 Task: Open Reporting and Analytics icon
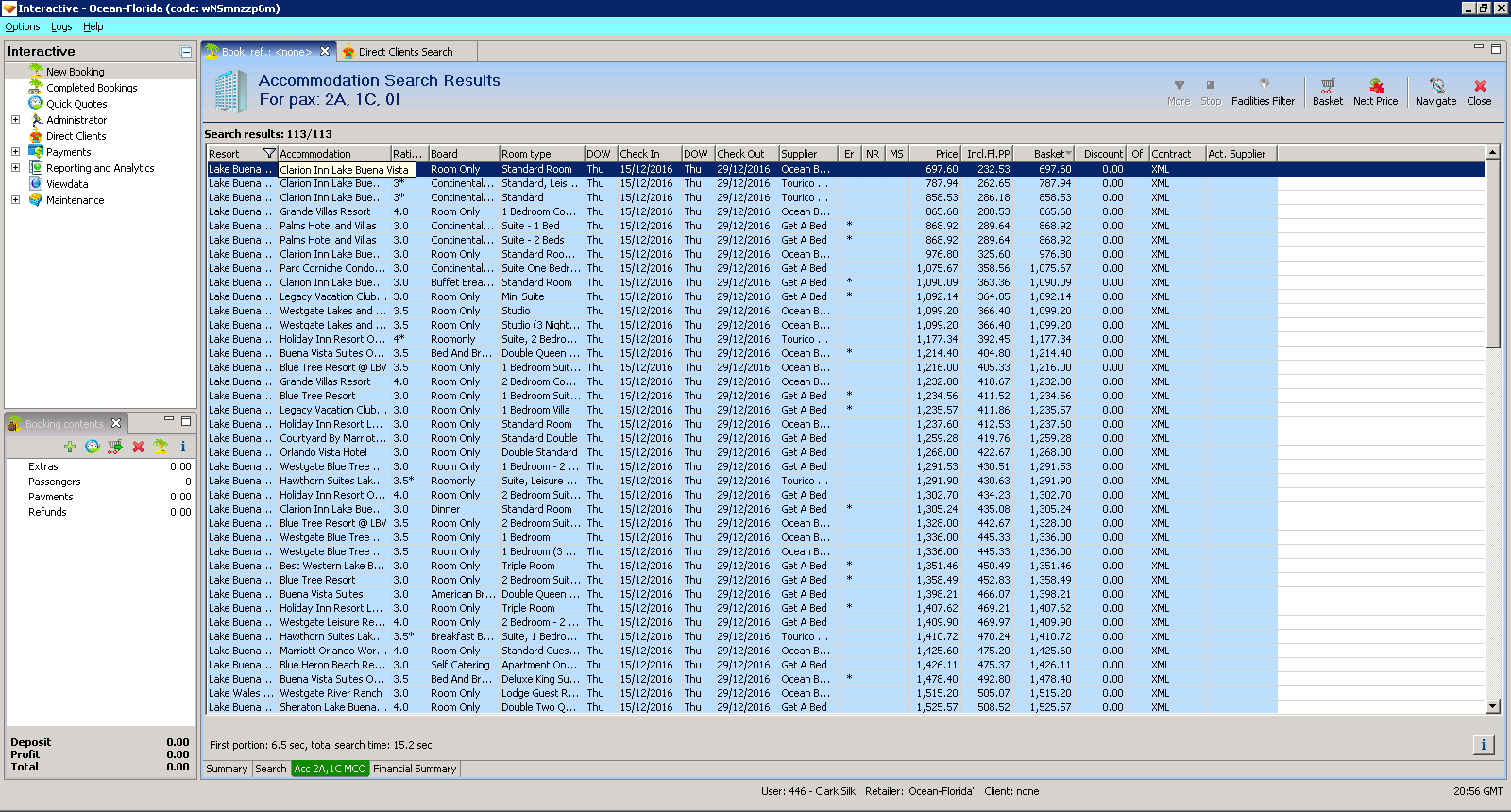point(36,167)
